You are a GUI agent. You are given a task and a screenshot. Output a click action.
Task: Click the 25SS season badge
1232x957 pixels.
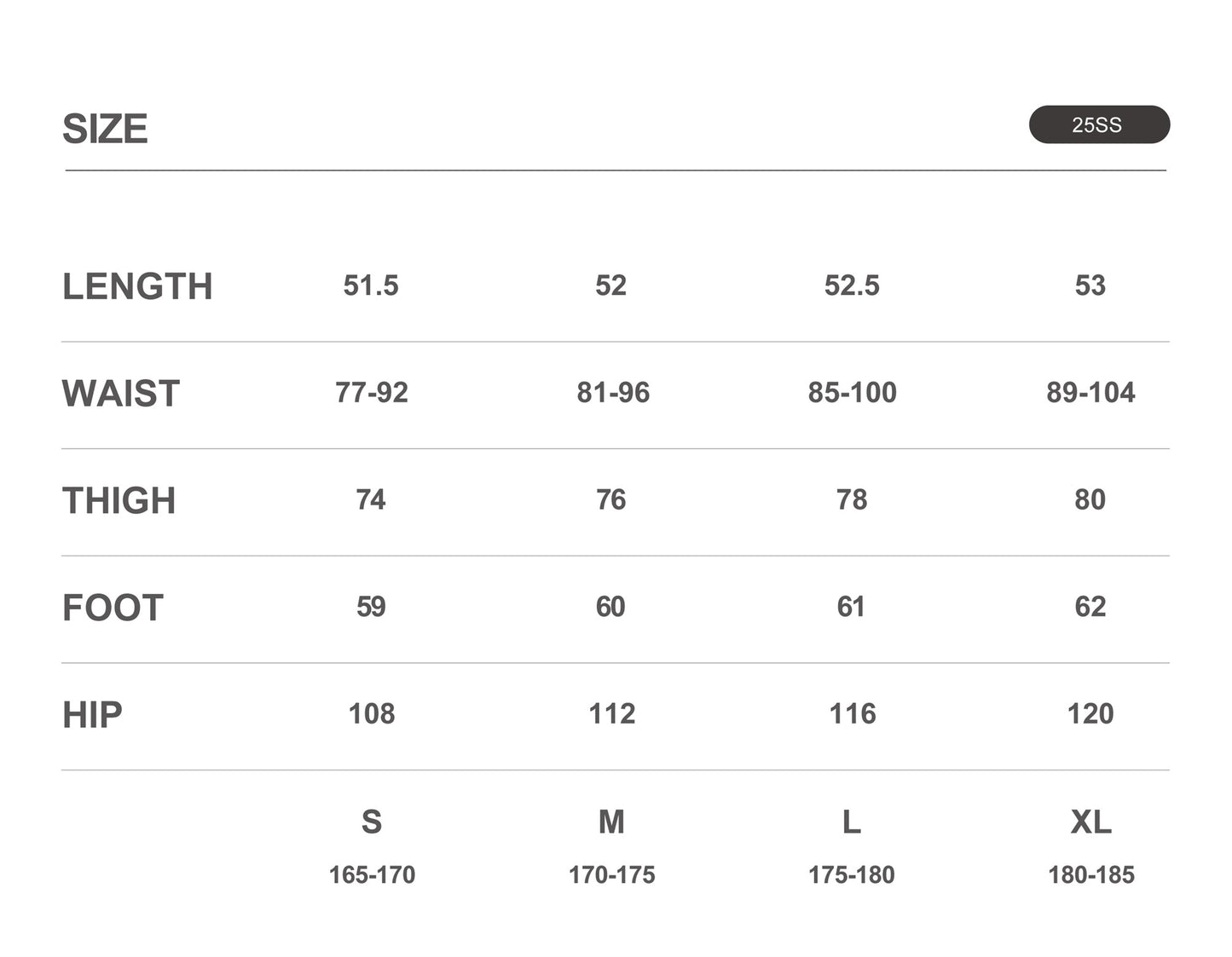pos(1098,124)
